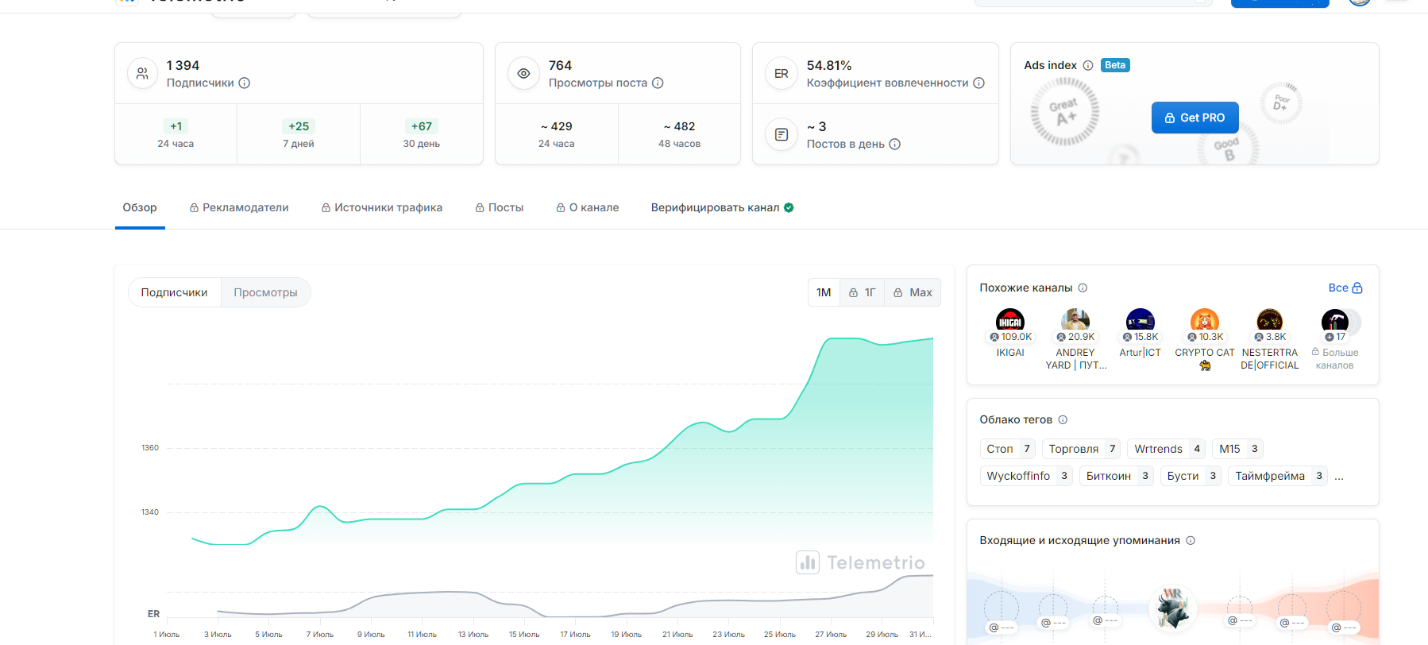Viewport: 1428px width, 645px height.
Task: Choose the Max time range option
Action: click(912, 292)
